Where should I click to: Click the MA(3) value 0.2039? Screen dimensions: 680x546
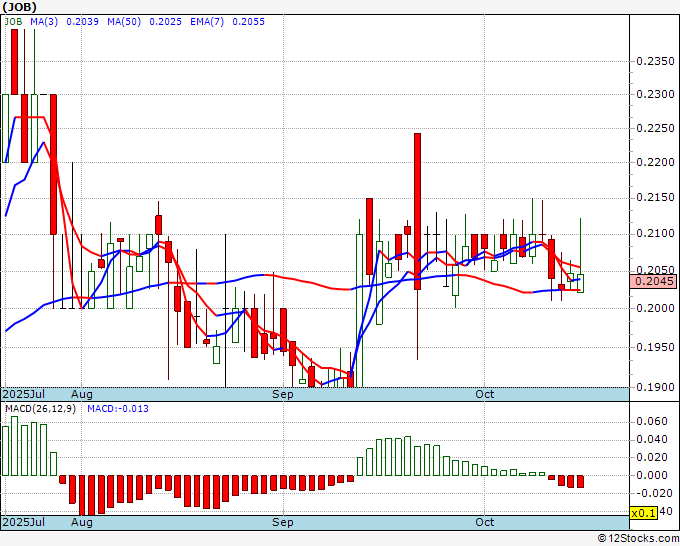pyautogui.click(x=82, y=22)
